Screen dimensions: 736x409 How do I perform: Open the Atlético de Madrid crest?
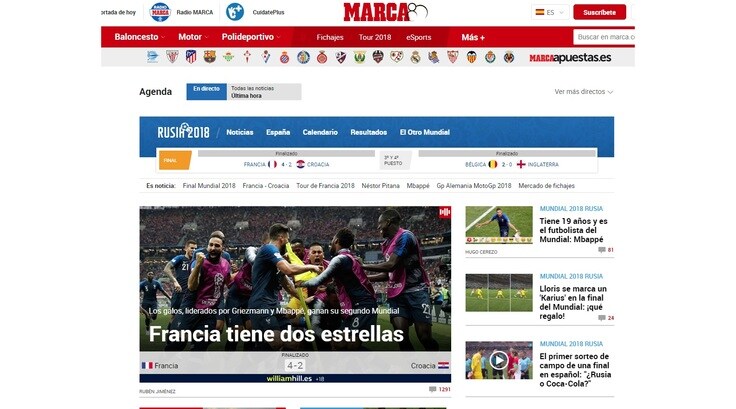[191, 57]
